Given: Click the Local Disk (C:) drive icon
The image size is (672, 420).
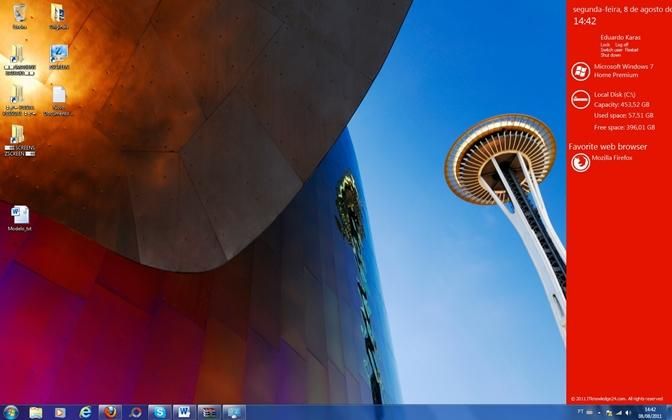Looking at the screenshot, I should (579, 99).
